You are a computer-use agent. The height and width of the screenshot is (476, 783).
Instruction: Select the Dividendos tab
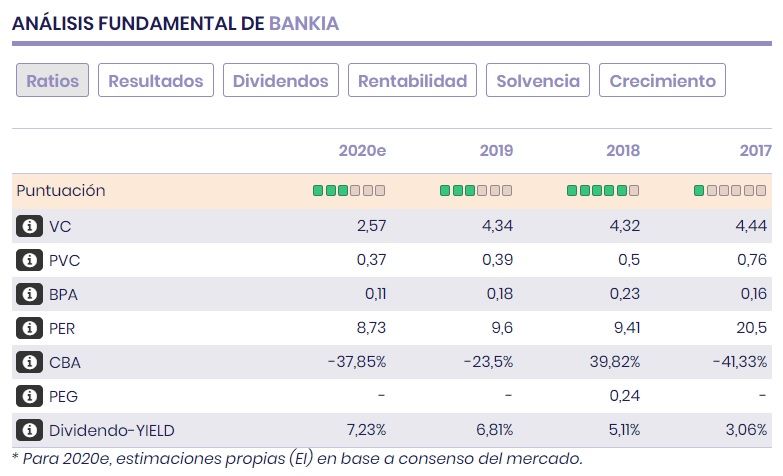tap(281, 81)
